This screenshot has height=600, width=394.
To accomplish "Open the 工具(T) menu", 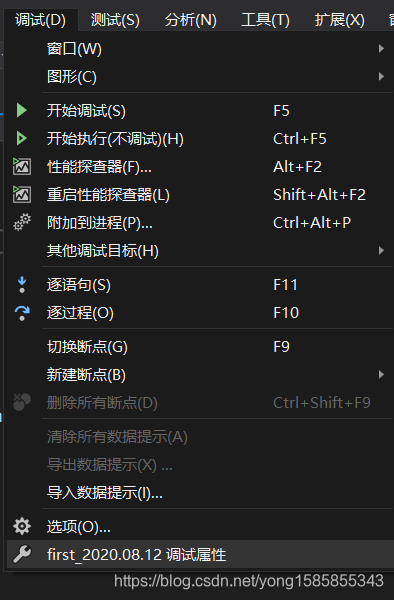I will click(265, 20).
